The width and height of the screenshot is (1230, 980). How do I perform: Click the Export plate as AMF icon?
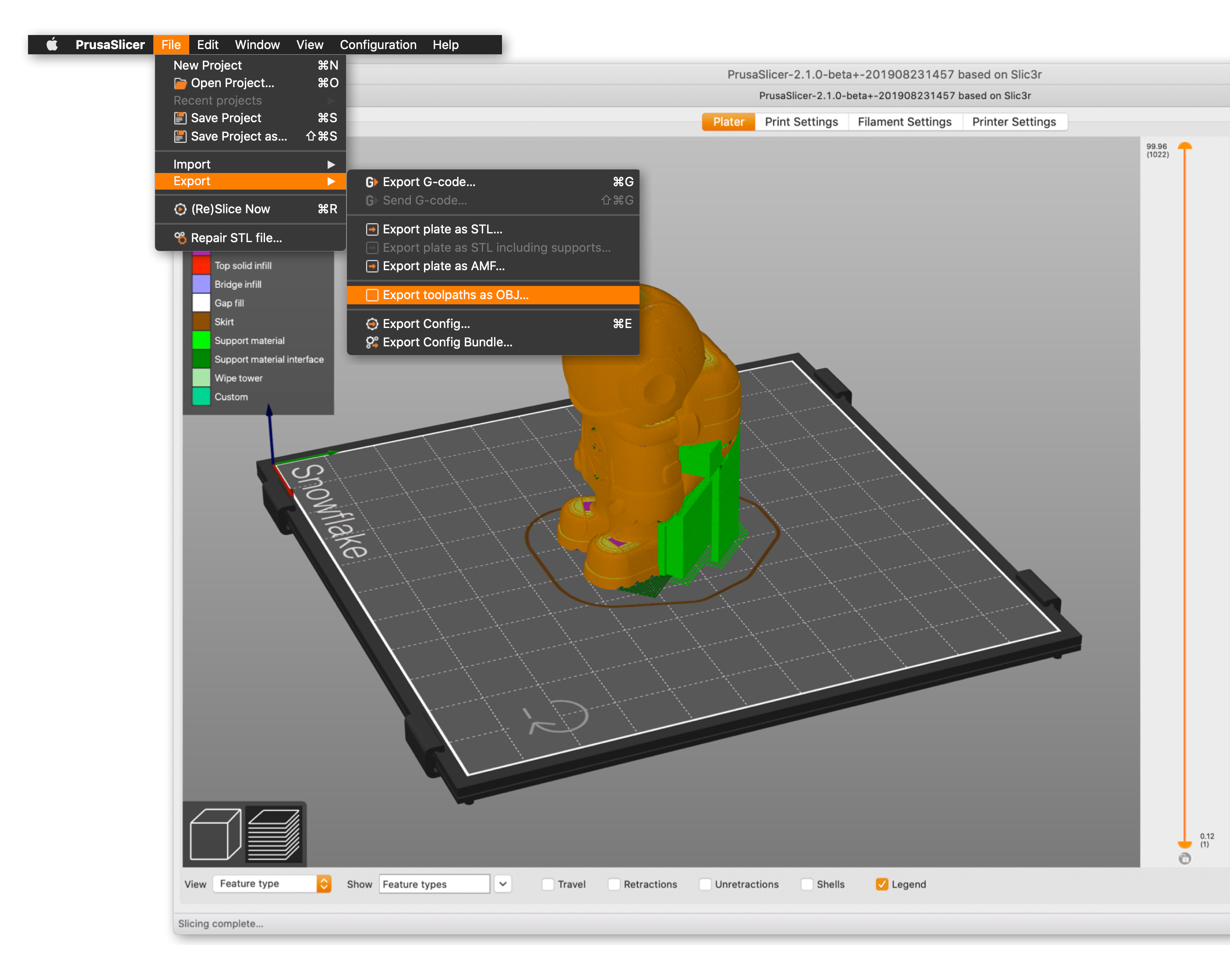coord(372,266)
